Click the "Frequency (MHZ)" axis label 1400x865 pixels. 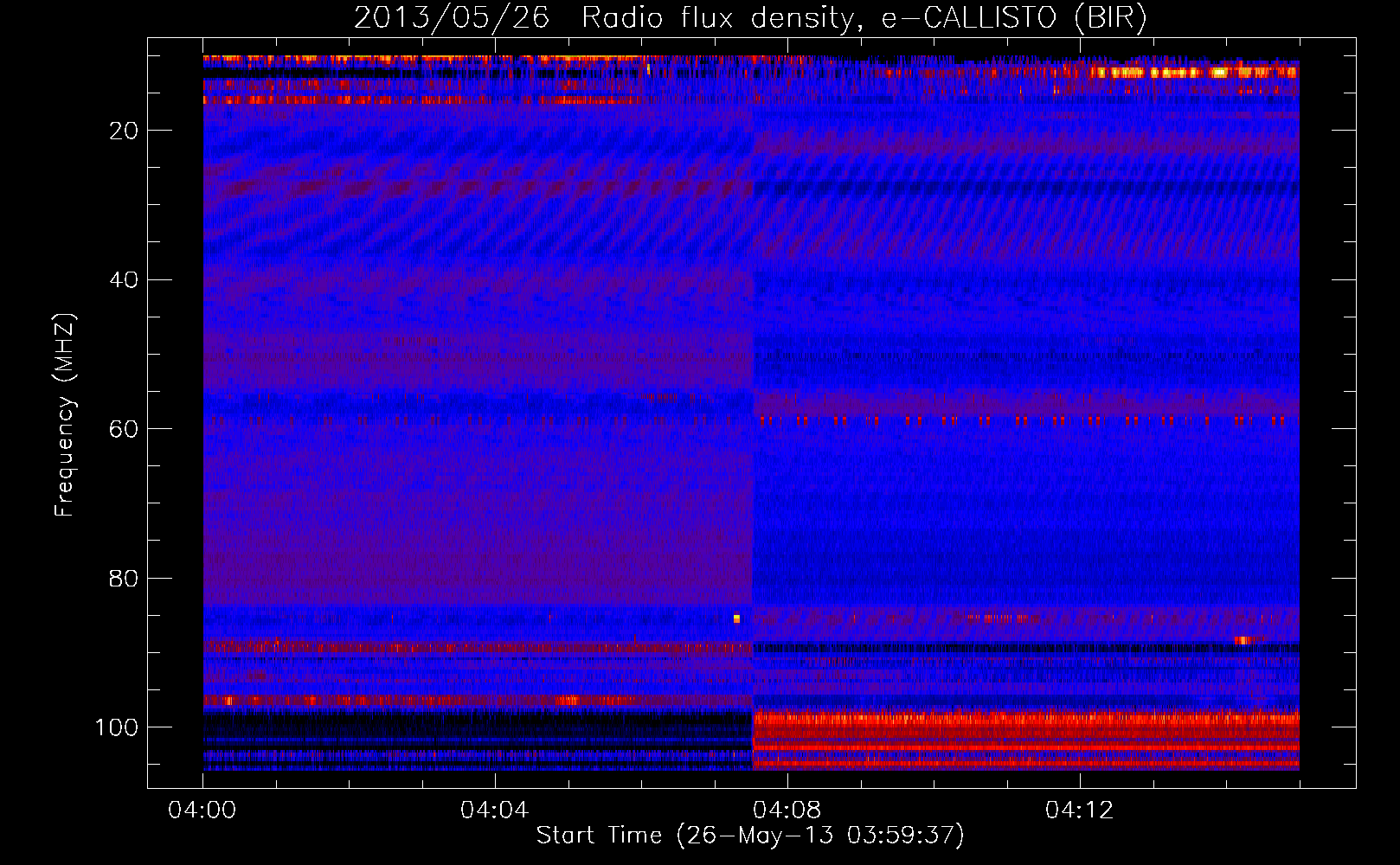click(66, 414)
